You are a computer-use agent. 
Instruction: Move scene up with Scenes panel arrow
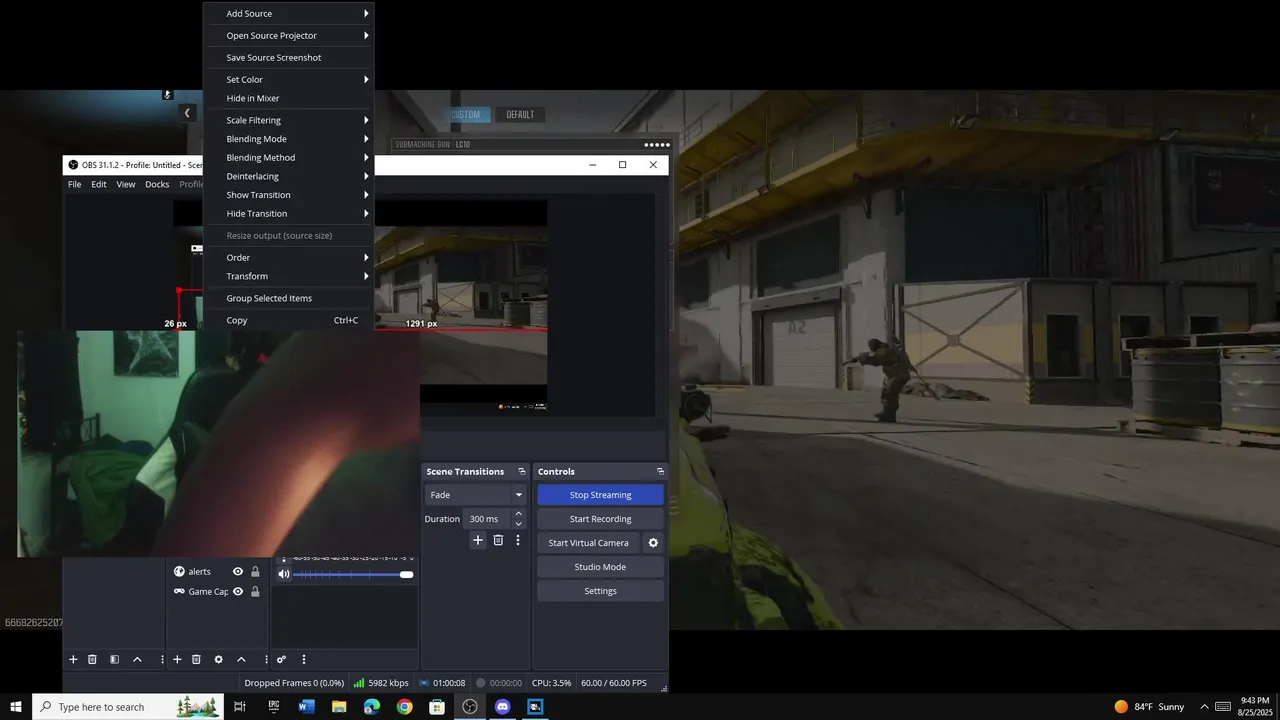pyautogui.click(x=137, y=659)
